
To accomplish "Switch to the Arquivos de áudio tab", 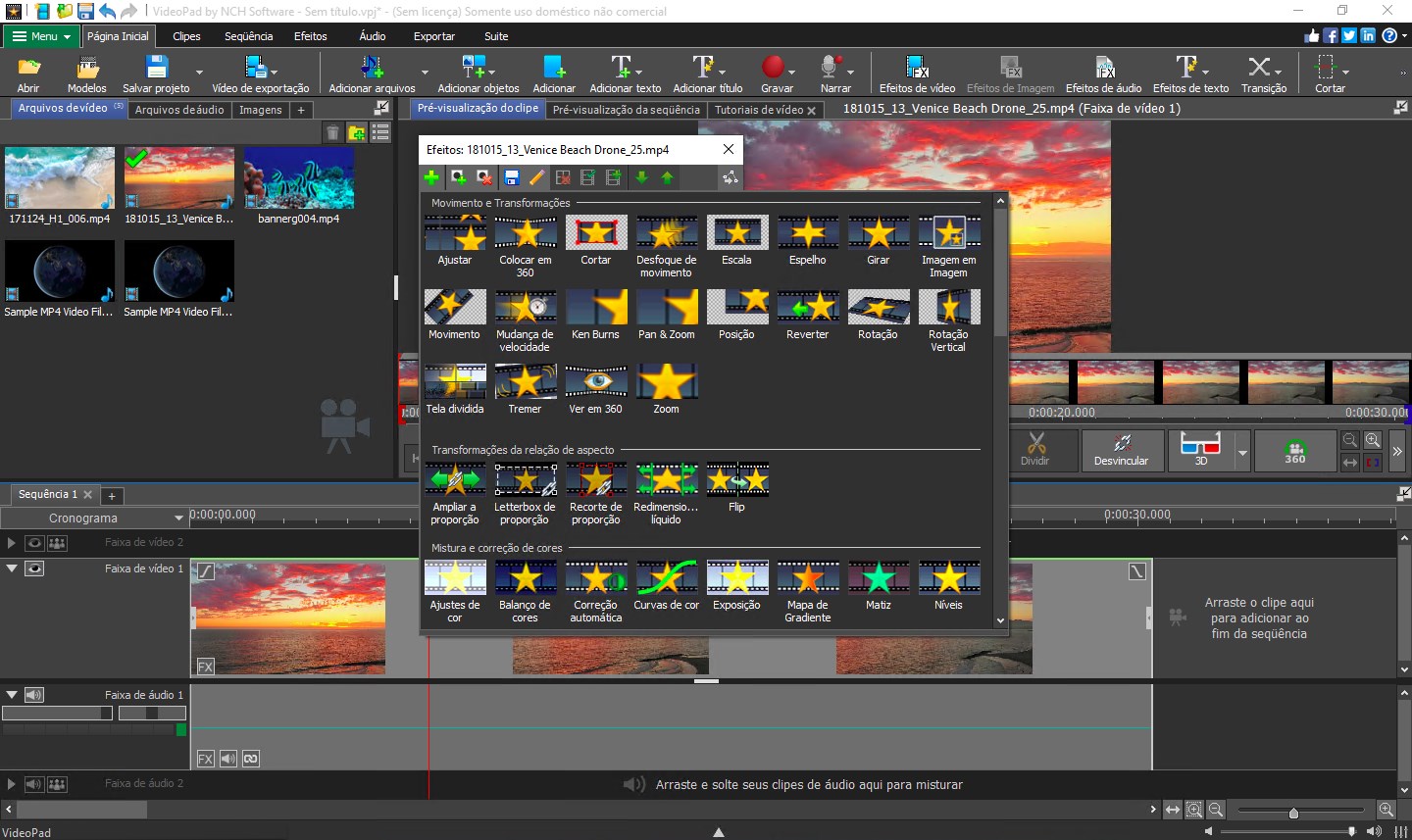I will 179,110.
